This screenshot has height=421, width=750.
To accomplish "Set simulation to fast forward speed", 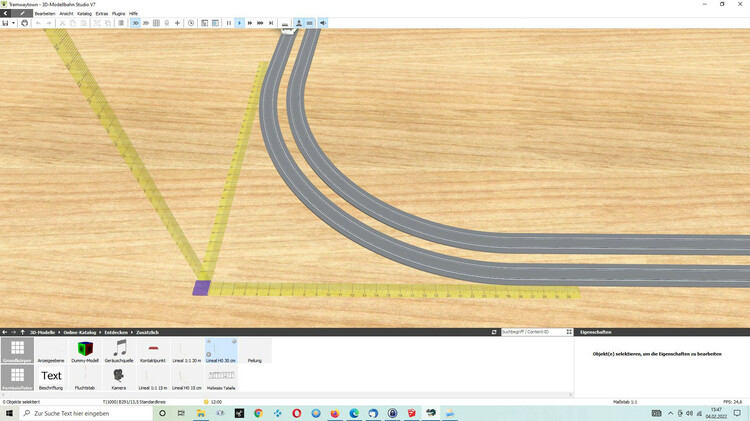I will click(250, 23).
